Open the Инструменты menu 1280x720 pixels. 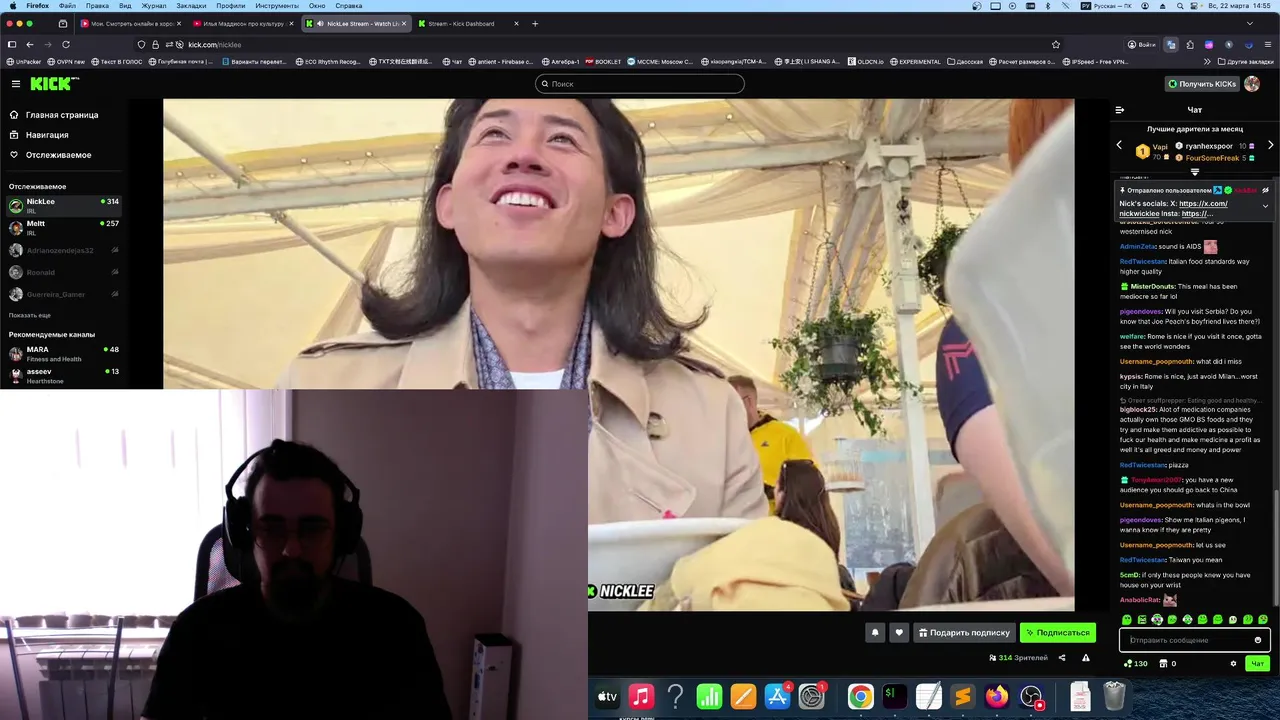coord(277,6)
